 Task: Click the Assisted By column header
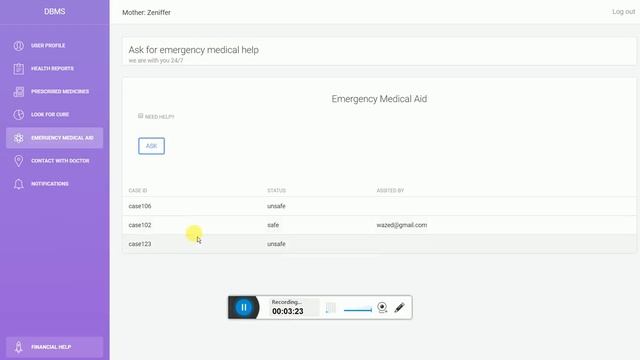tap(390, 191)
